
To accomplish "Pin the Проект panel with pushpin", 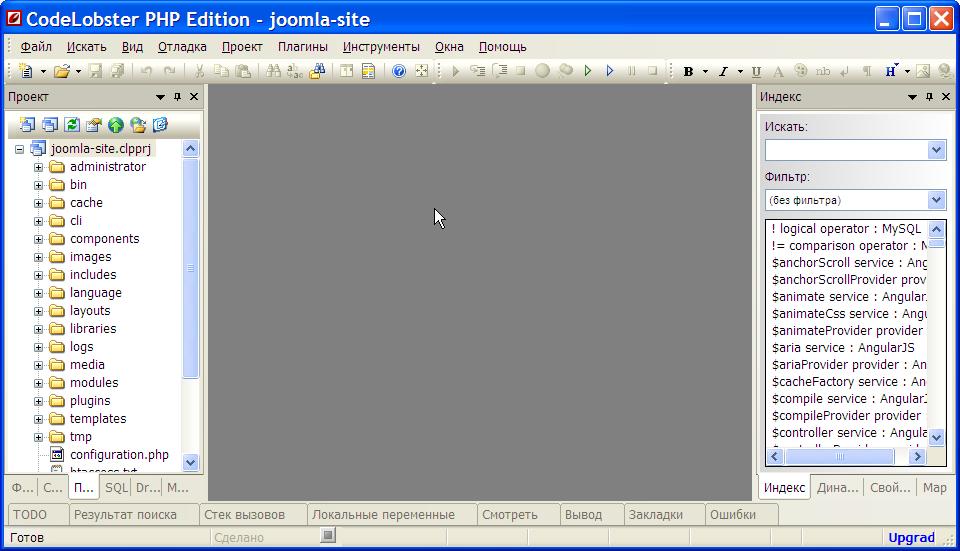I will tap(178, 97).
